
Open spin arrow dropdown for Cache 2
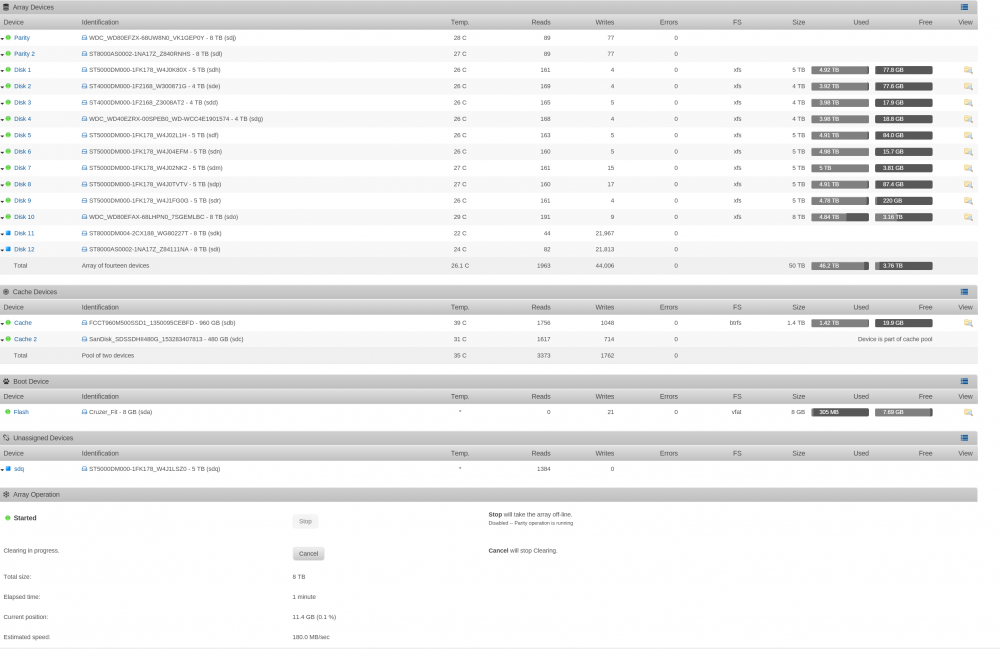(x=3, y=340)
